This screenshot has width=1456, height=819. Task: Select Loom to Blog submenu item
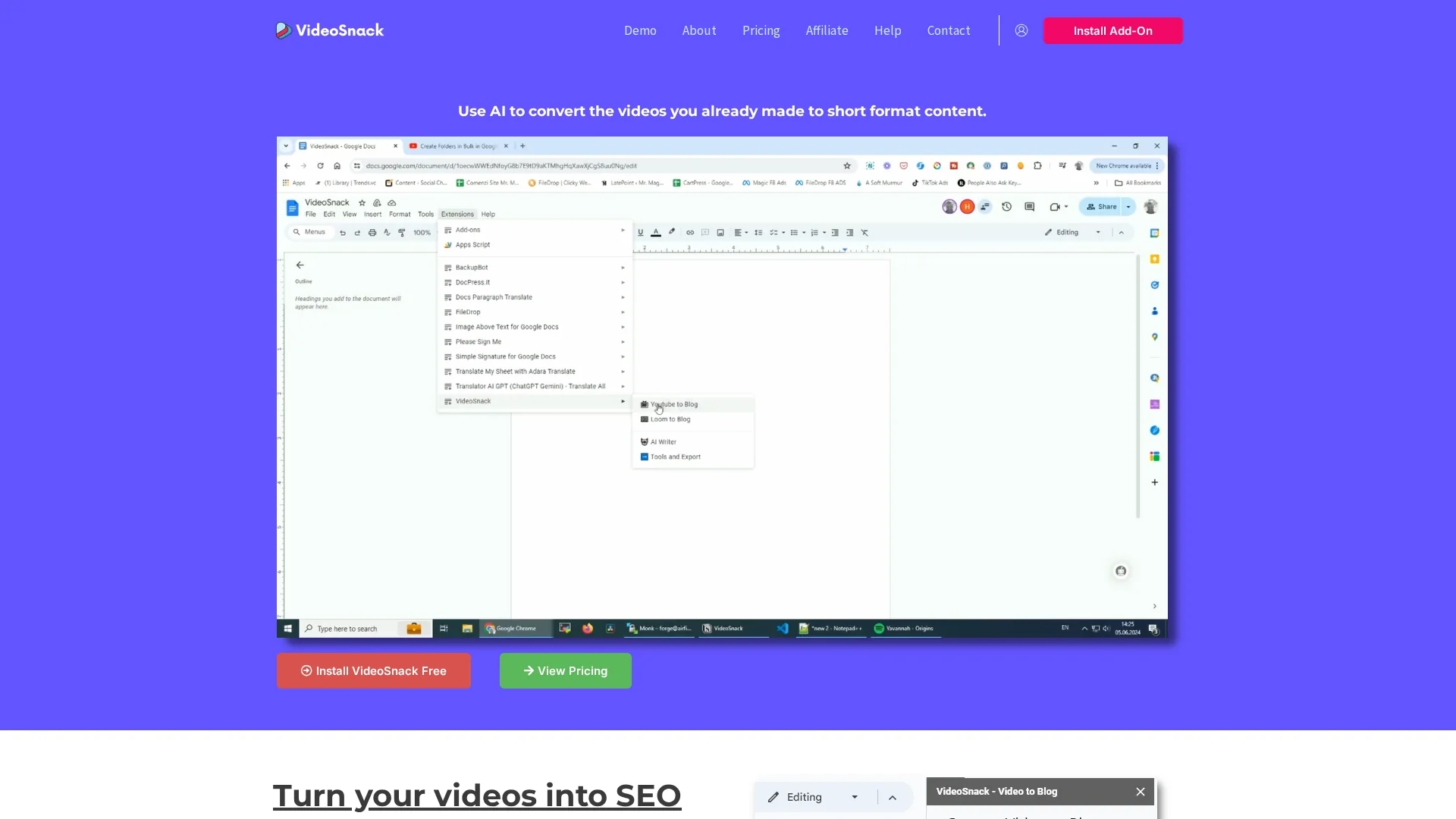click(693, 419)
